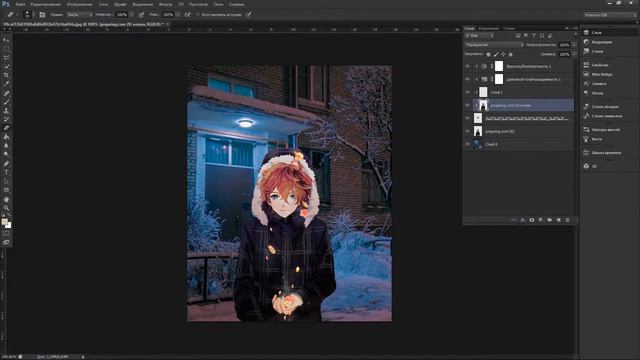Click the create new layer icon
640x360 pixels.
tap(558, 220)
